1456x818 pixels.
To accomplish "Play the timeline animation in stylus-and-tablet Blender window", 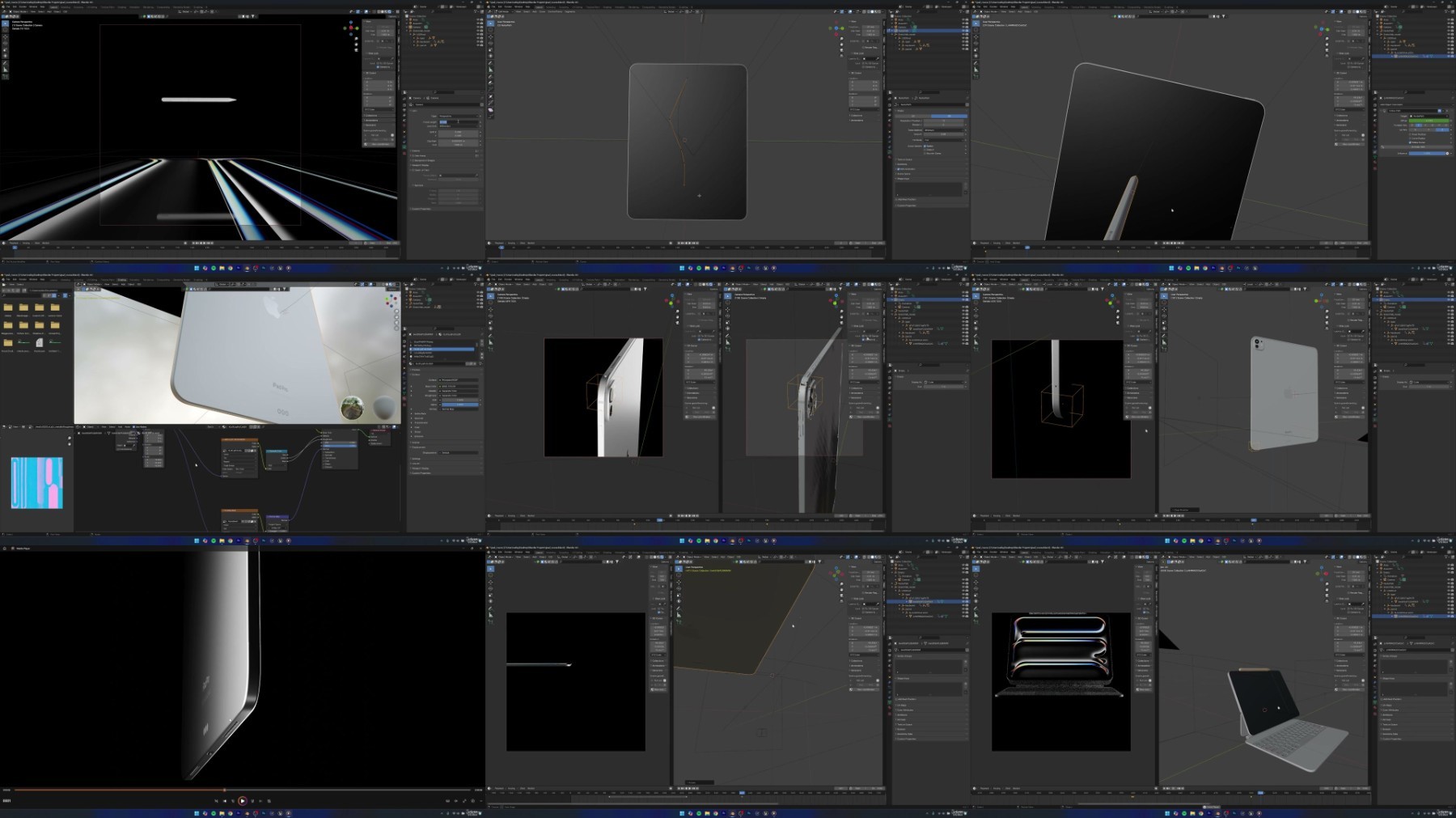I will tap(1175, 243).
